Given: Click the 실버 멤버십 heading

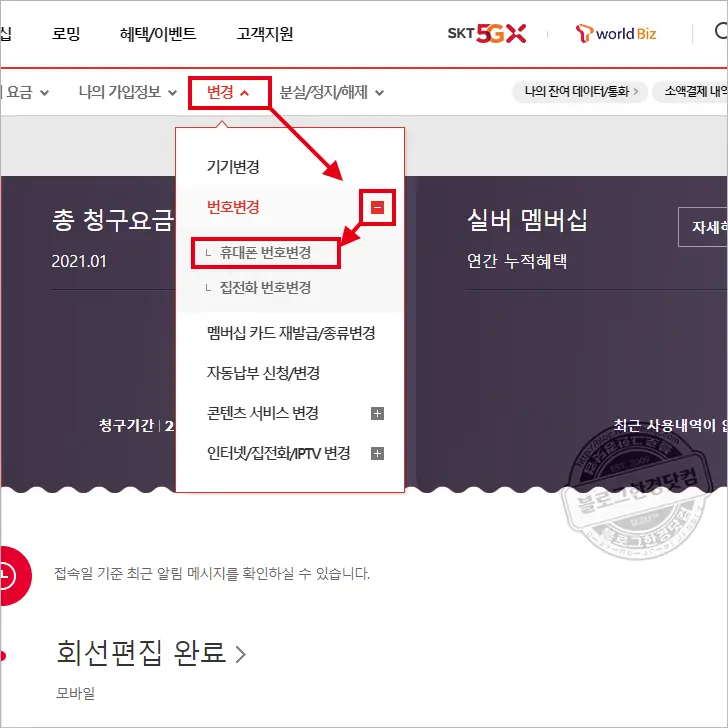Looking at the screenshot, I should coord(527,220).
